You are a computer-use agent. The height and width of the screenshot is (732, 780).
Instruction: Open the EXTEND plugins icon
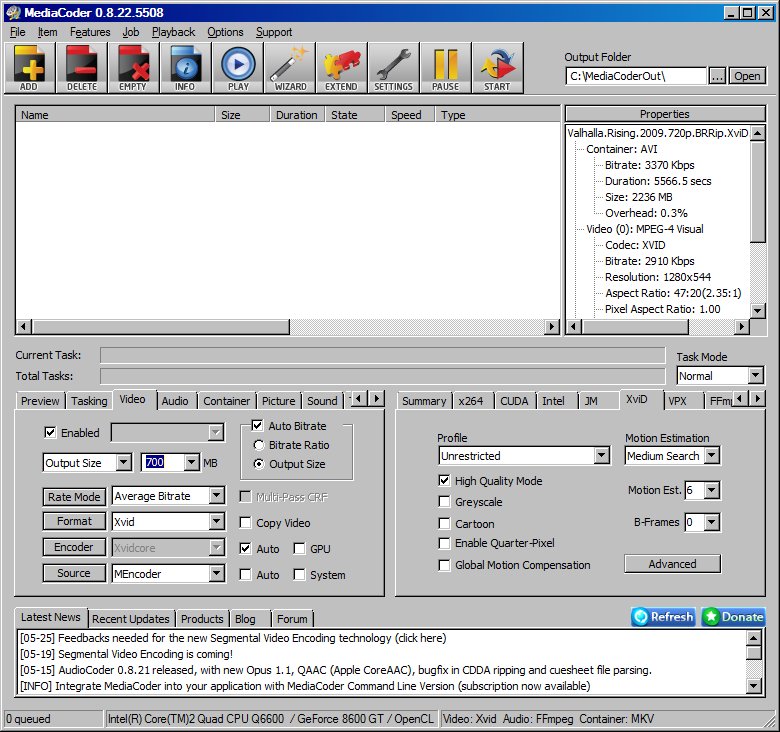point(342,68)
